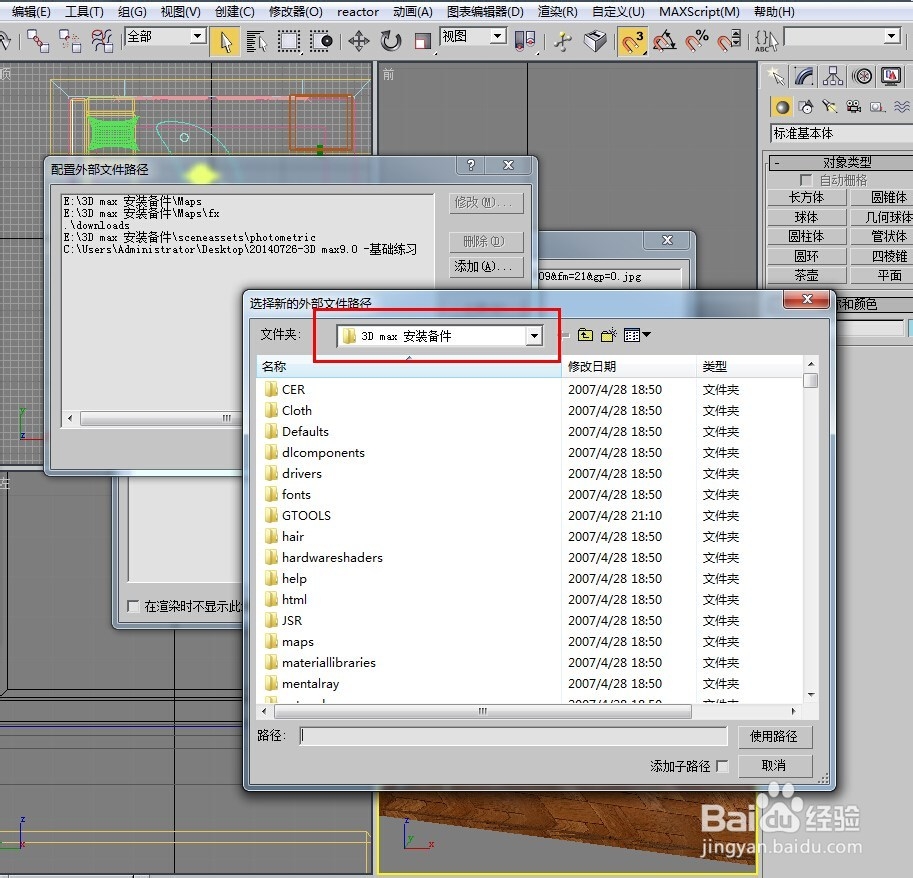
Task: Open the 编辑(E) menu
Action: pyautogui.click(x=31, y=12)
